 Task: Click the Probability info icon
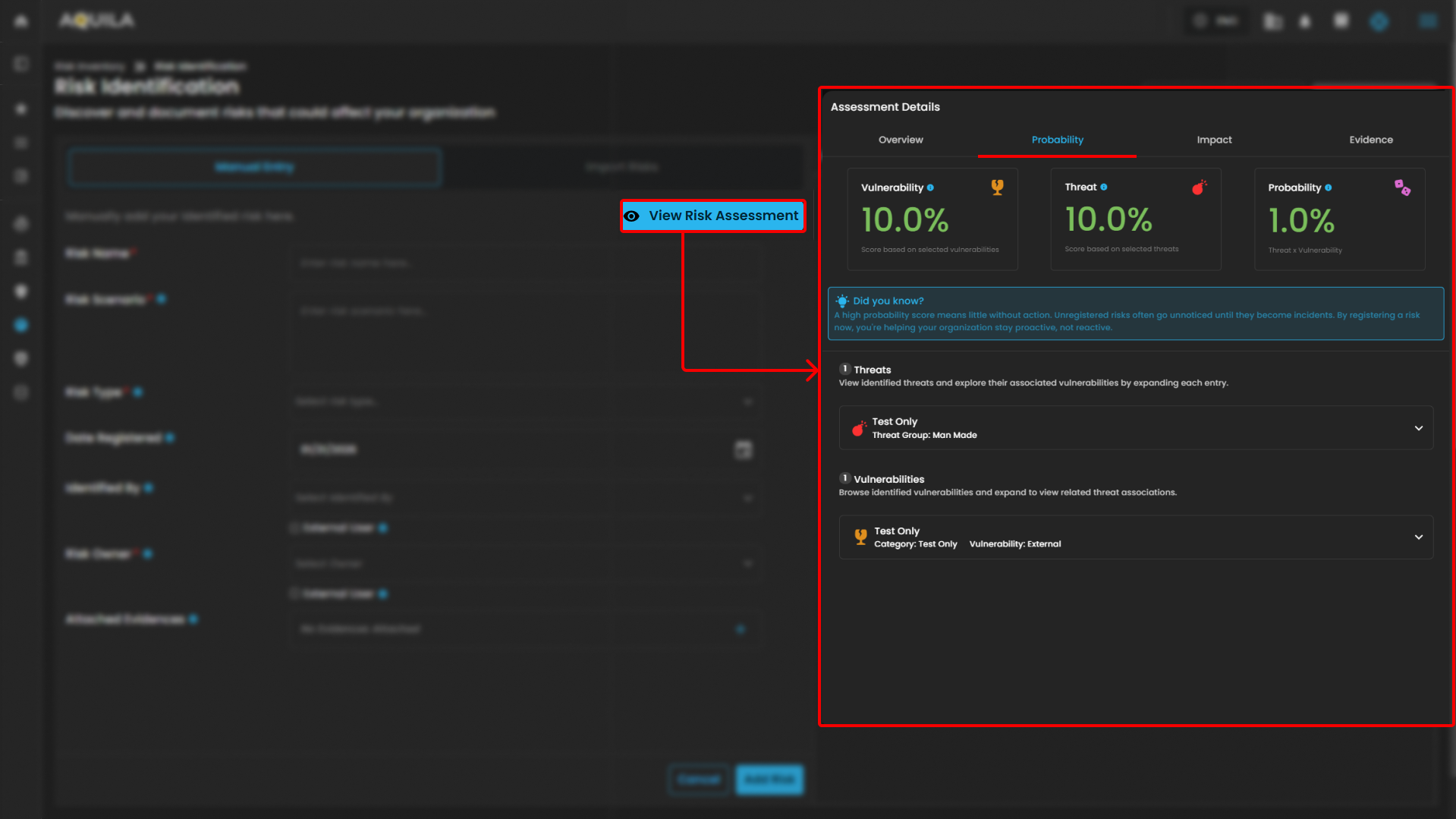(1328, 187)
